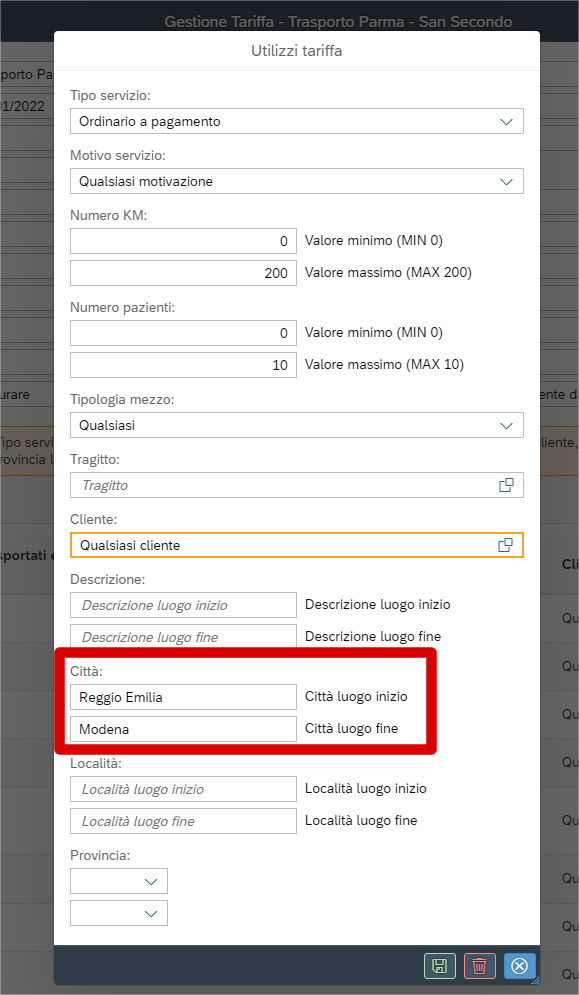The width and height of the screenshot is (579, 995).
Task: Click label Valore massimo (MAX 200)
Action: pyautogui.click(x=388, y=273)
